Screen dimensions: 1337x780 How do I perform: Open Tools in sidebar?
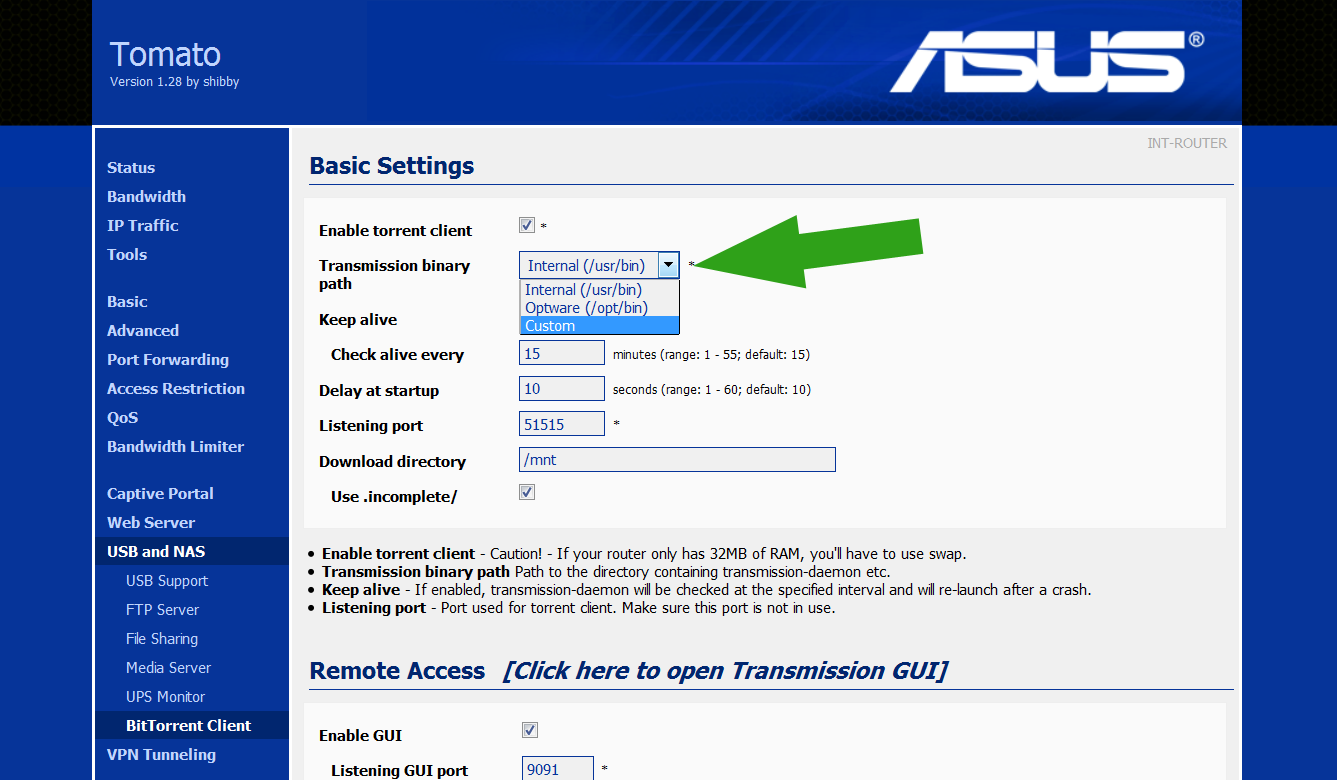pyautogui.click(x=127, y=255)
